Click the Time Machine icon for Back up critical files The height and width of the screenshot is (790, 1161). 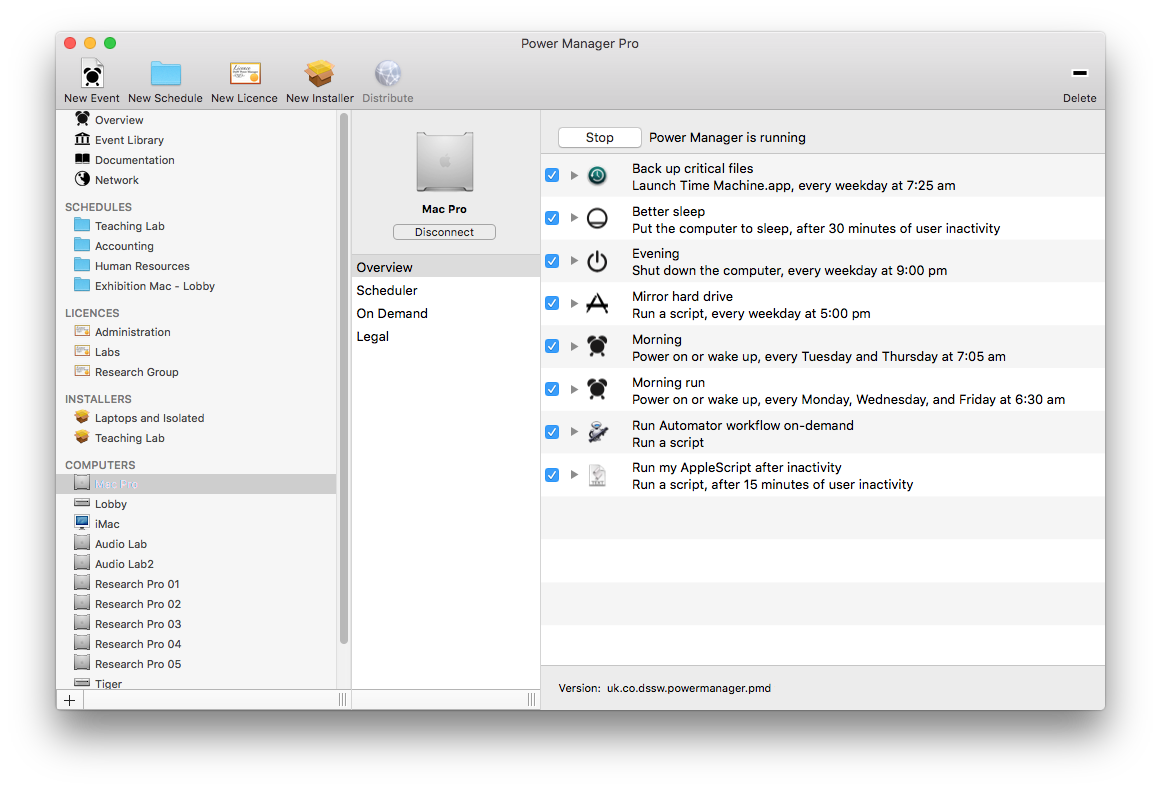(598, 175)
